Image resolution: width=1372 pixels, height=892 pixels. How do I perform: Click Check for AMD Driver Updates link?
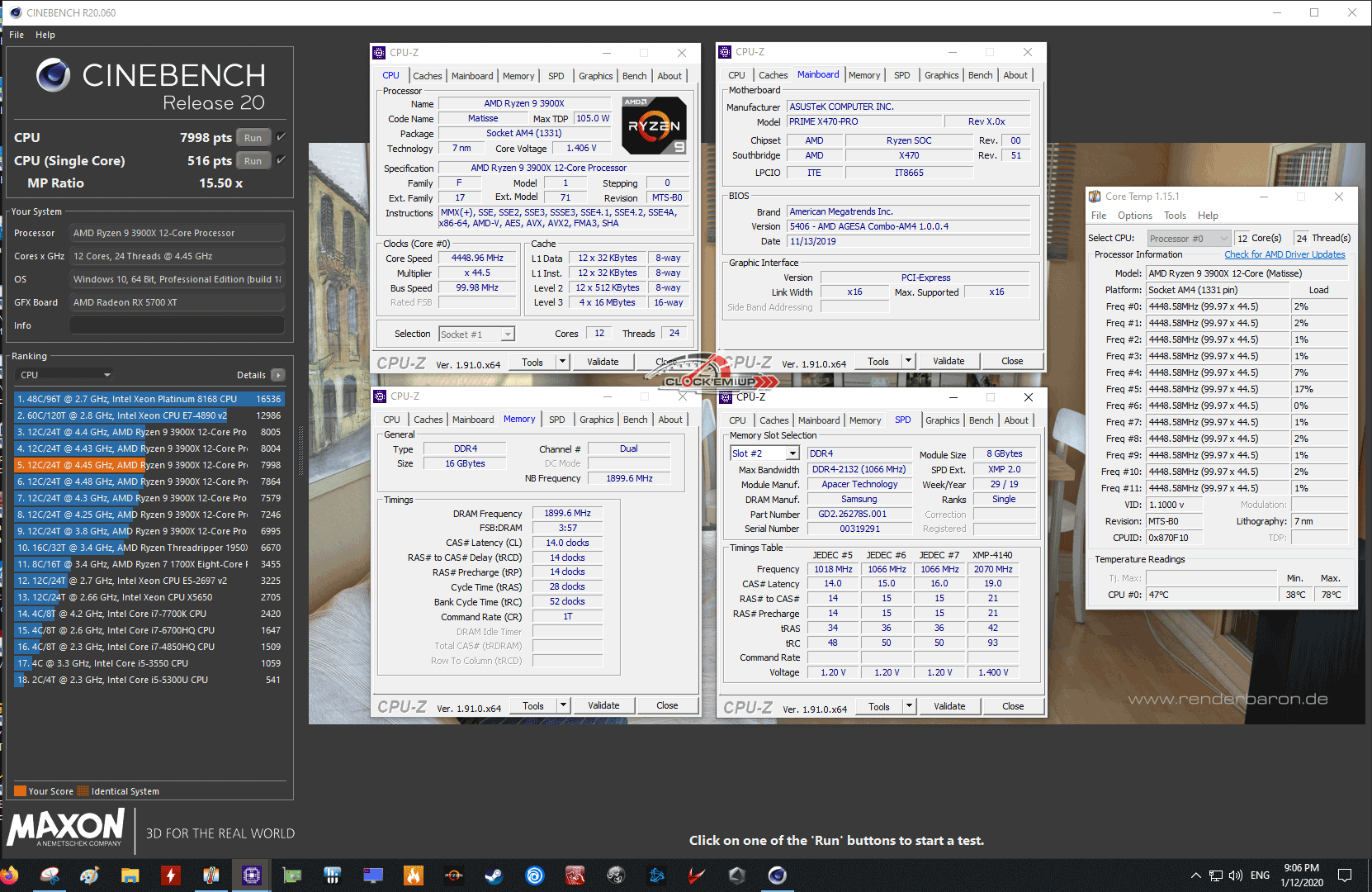click(1284, 254)
